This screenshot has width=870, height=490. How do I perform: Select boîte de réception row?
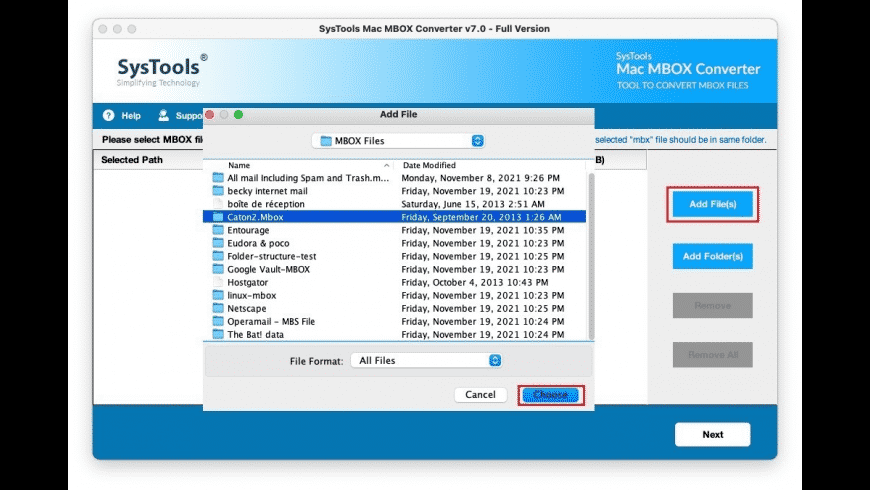(394, 204)
